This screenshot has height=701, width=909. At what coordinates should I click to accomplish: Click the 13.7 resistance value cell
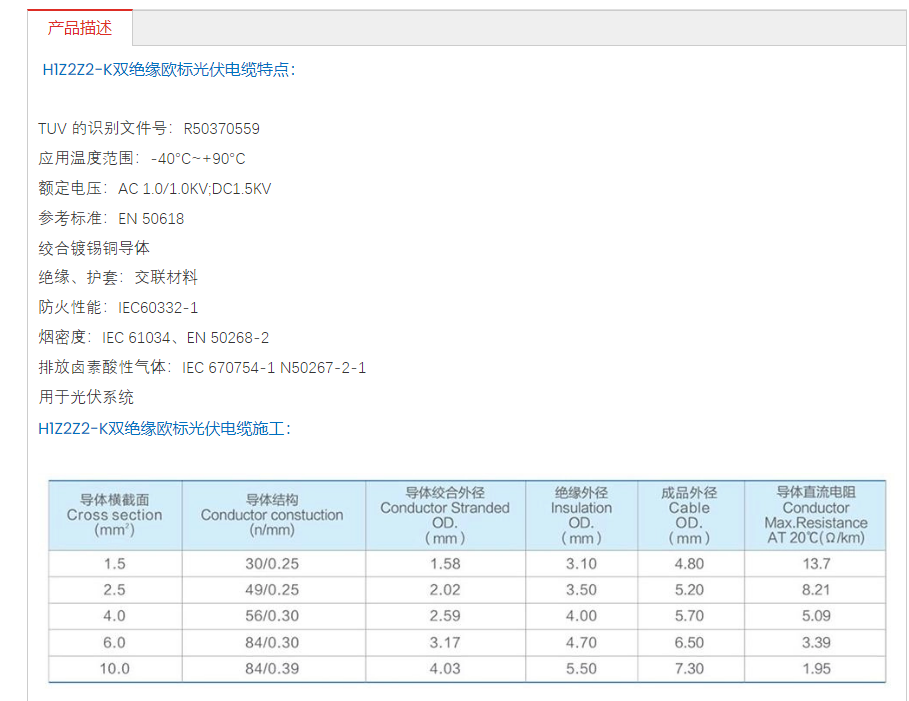click(x=815, y=564)
